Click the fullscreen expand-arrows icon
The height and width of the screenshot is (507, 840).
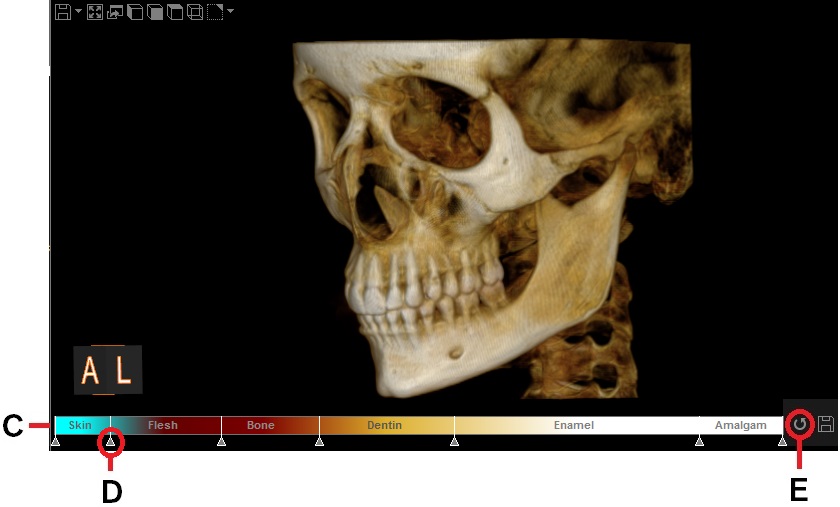95,12
